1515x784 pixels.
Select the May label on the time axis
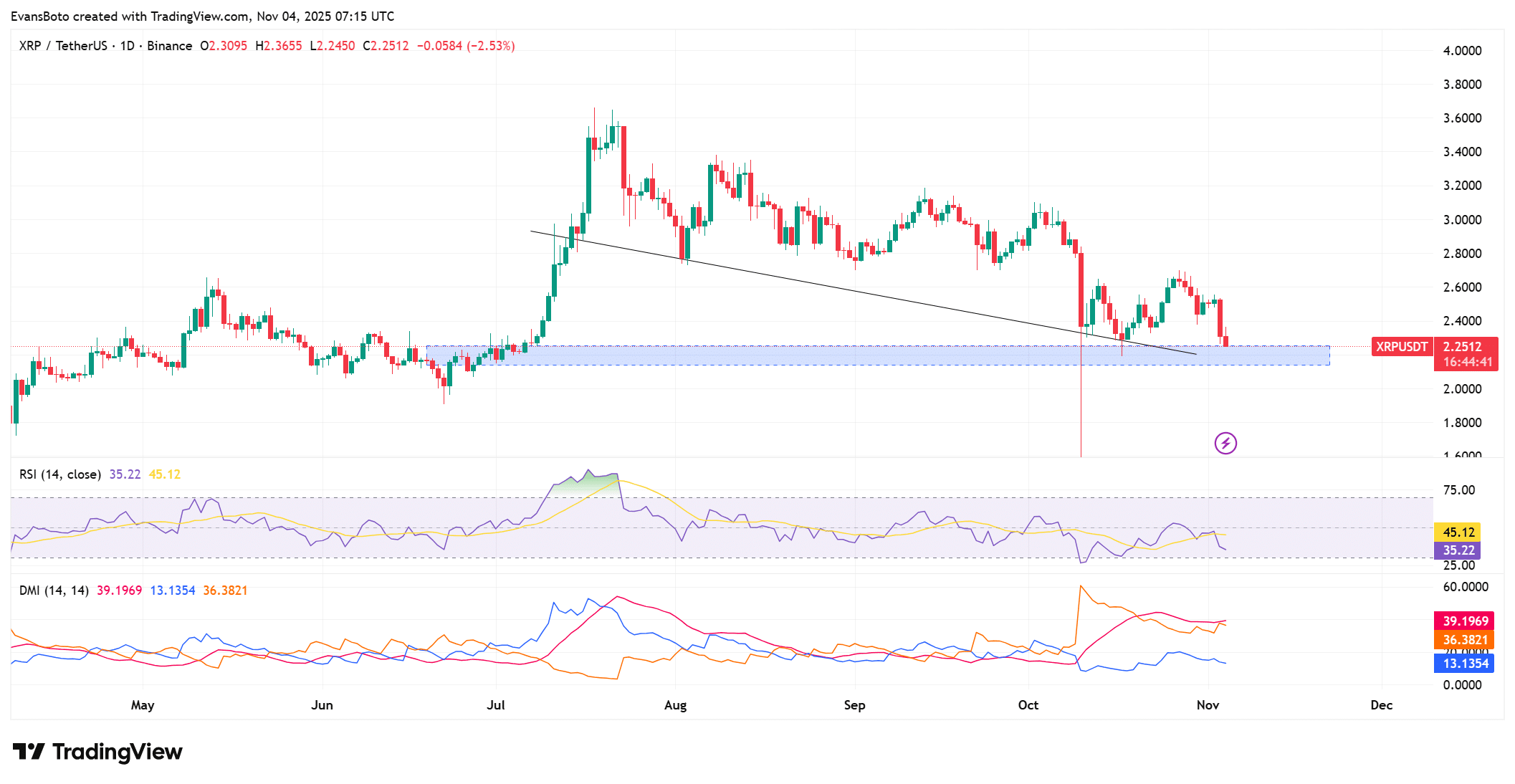point(143,705)
